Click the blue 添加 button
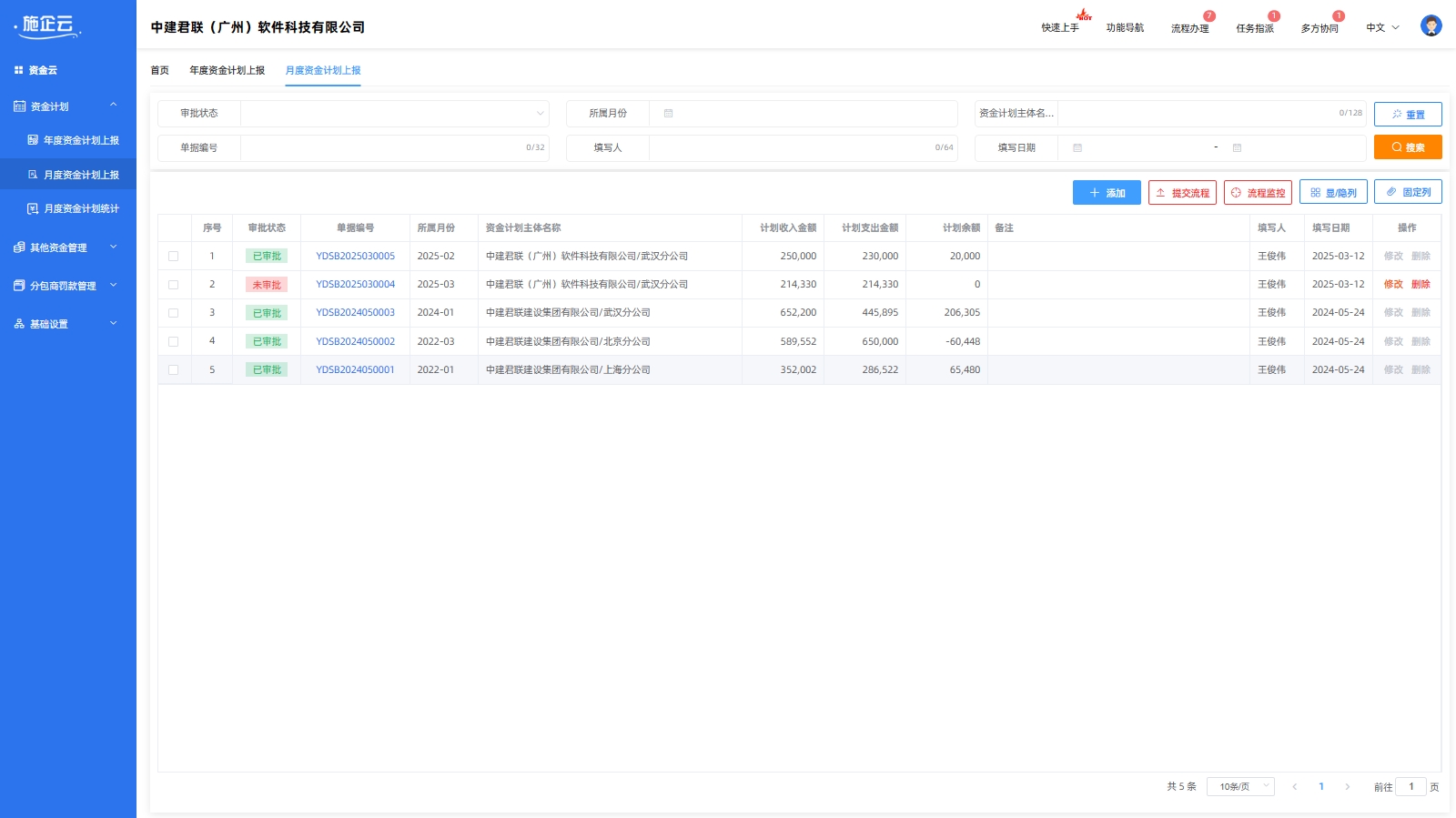Image resolution: width=1456 pixels, height=818 pixels. click(1107, 193)
